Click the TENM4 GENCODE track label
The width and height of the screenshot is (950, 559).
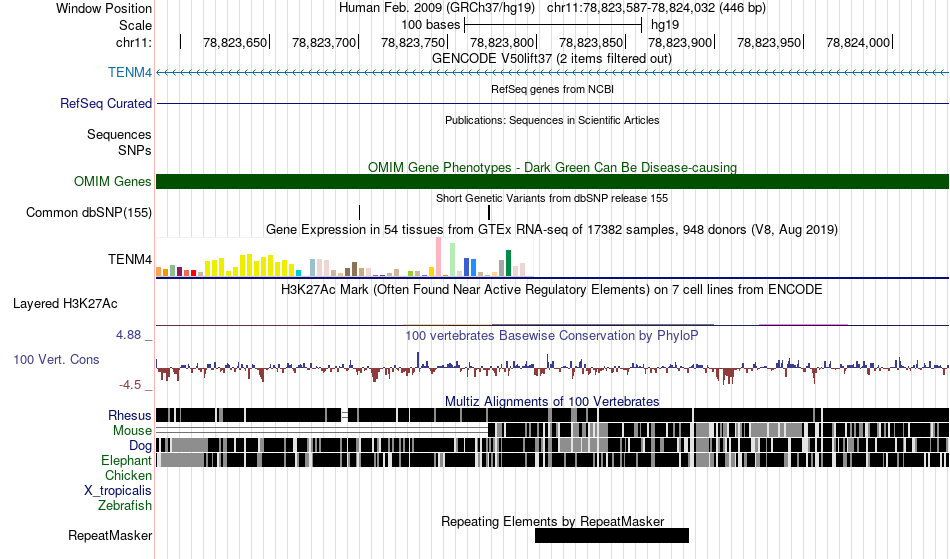tap(130, 73)
